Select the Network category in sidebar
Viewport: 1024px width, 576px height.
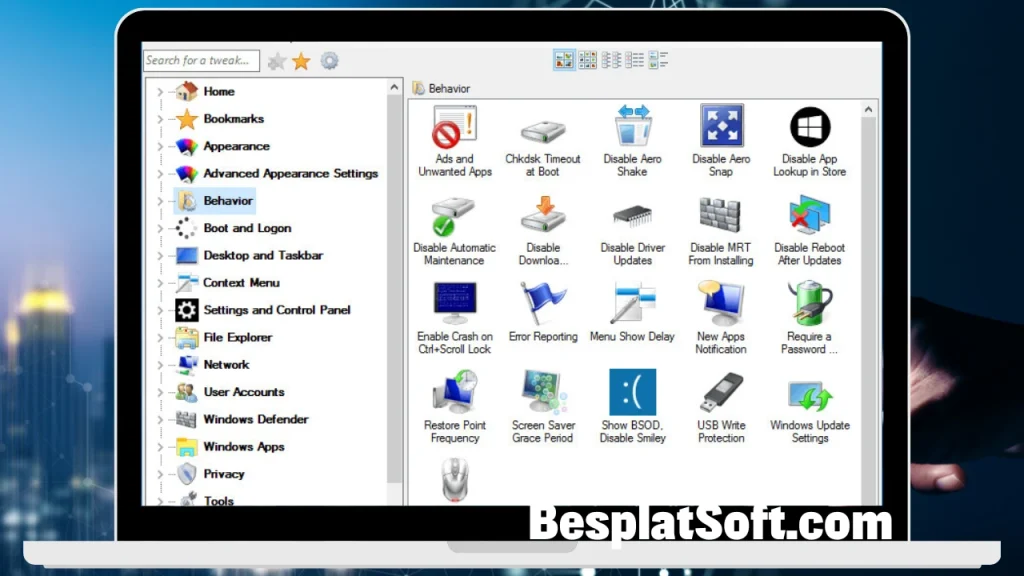(x=226, y=364)
